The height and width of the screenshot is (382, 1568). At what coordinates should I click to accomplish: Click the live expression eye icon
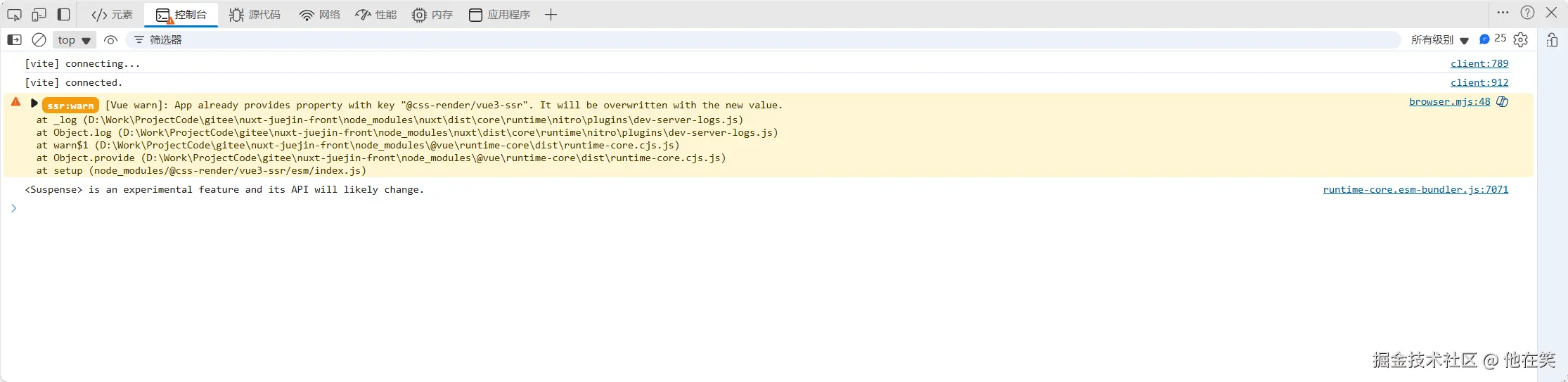point(110,40)
